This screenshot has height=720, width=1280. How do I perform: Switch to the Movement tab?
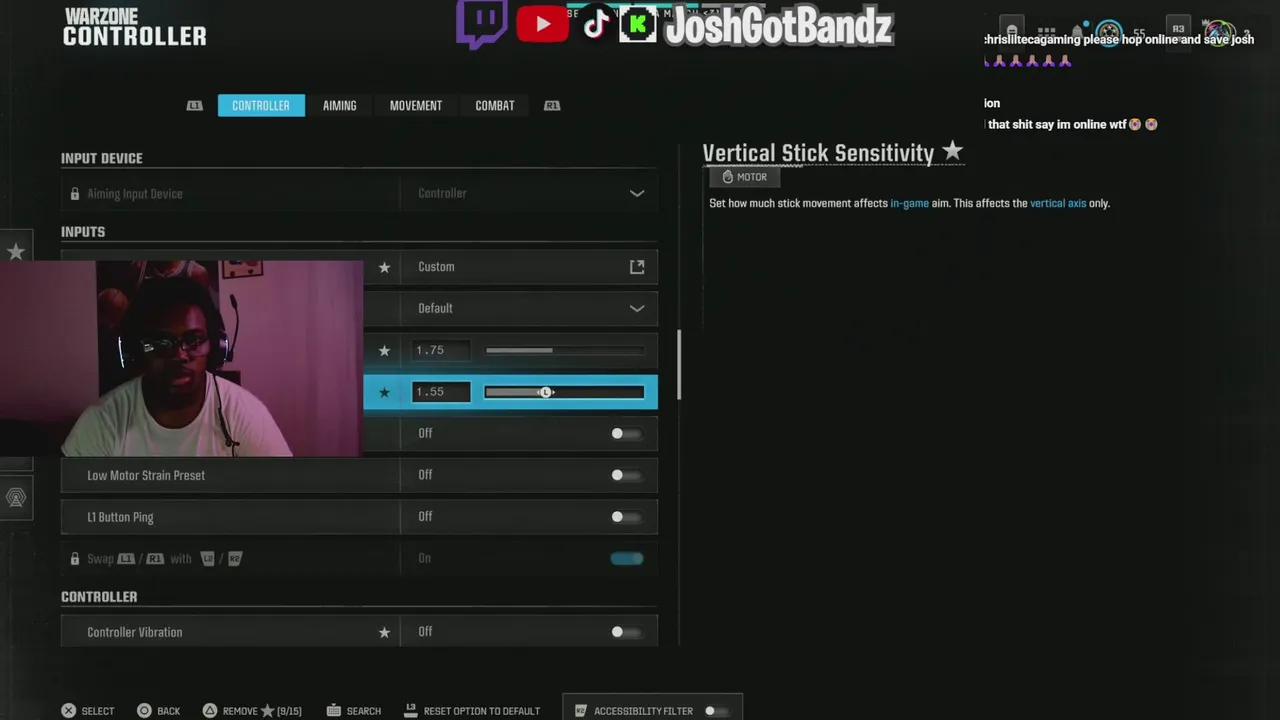pos(416,105)
